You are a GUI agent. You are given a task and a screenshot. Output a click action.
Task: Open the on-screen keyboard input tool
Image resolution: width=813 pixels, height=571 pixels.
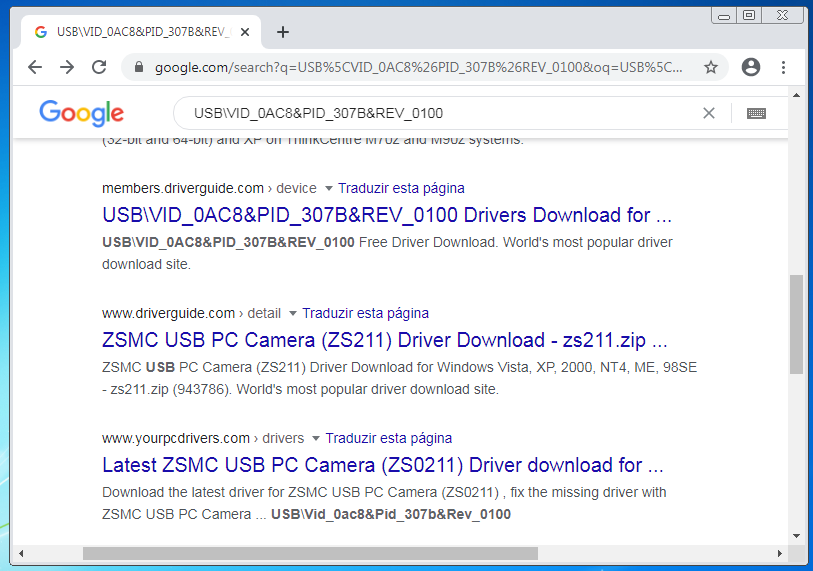(x=756, y=113)
